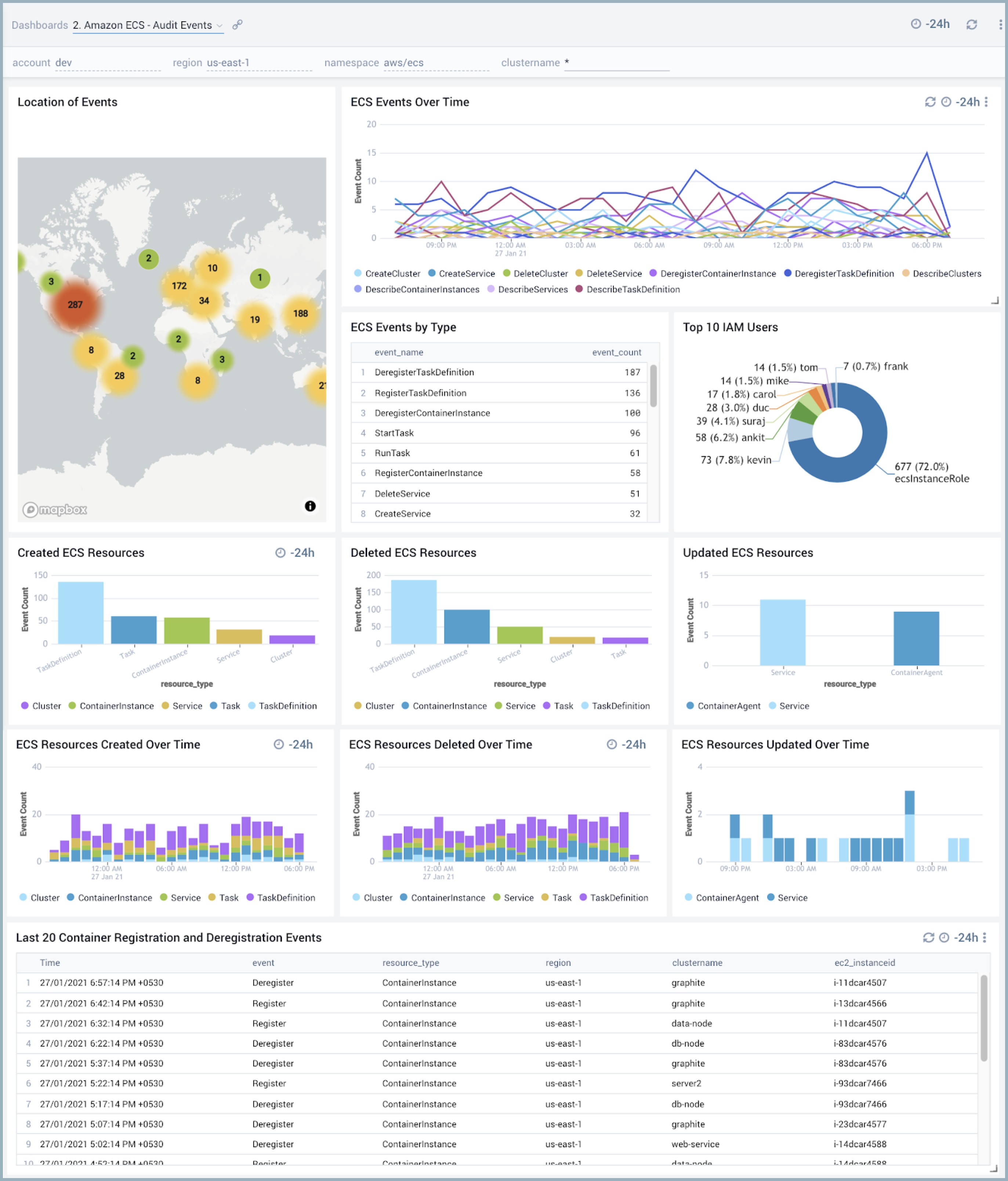
Task: Refresh the entire dashboard
Action: 972,25
